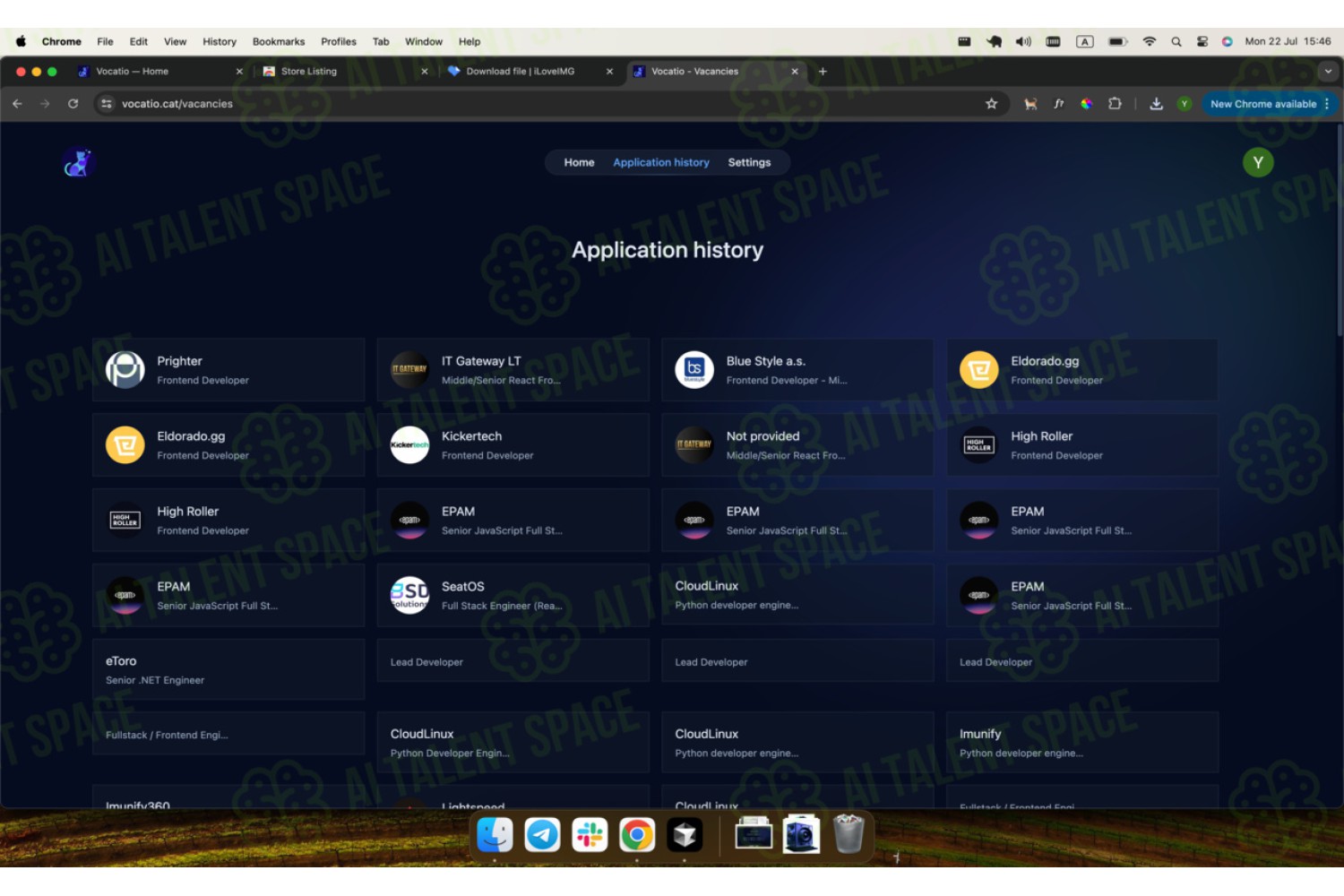Open the Bookmarks menu
This screenshot has width=1344, height=896.
[279, 41]
